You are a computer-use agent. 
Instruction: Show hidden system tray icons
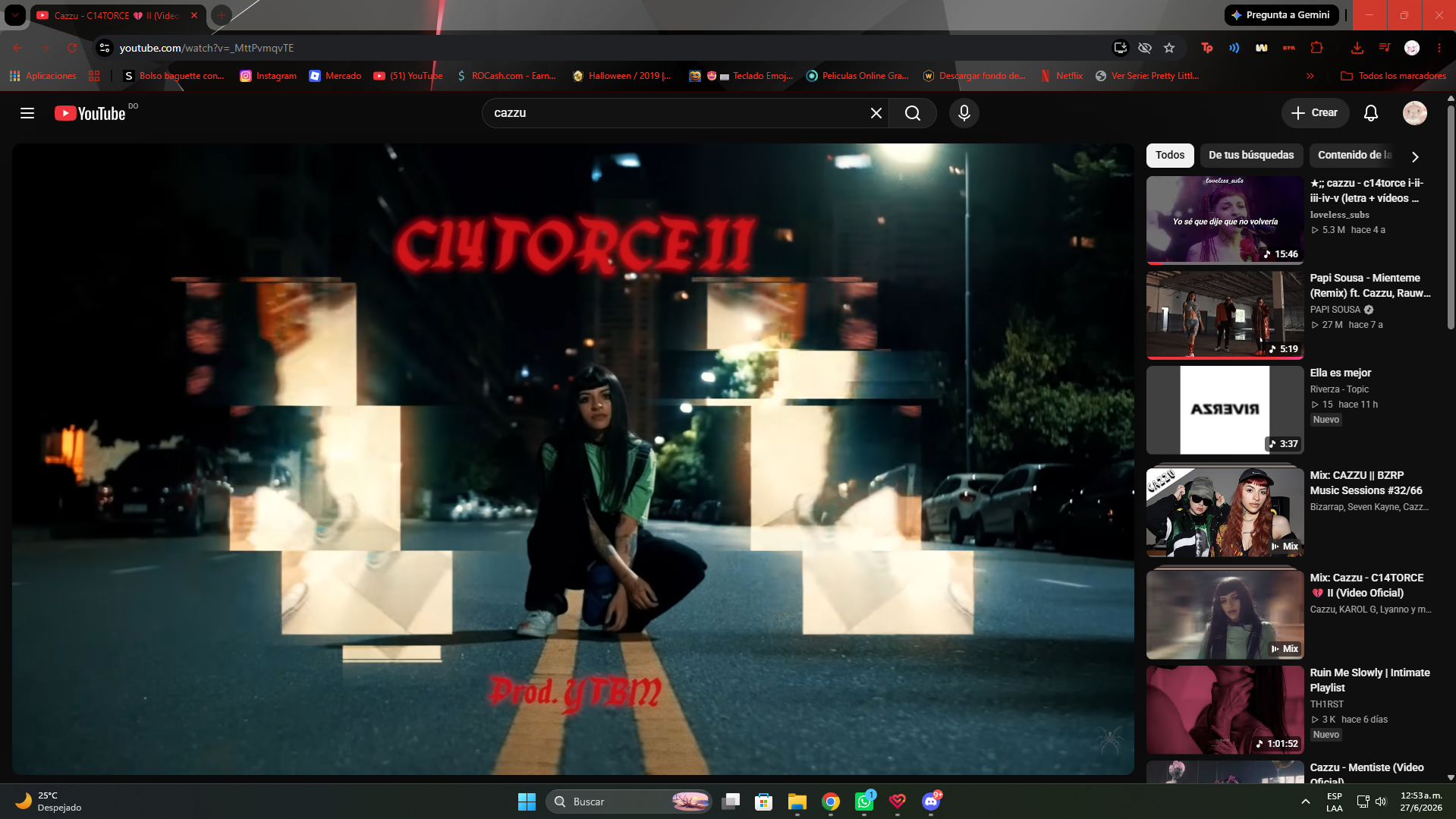pyautogui.click(x=1305, y=802)
